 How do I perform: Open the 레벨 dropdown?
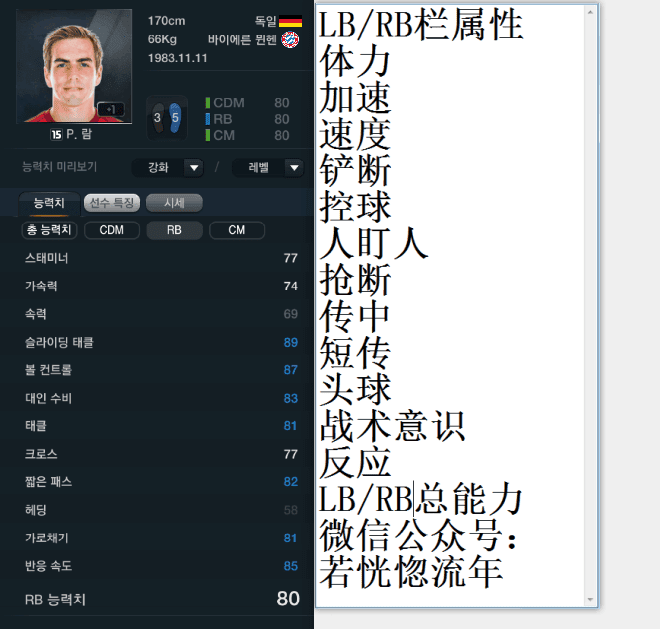tap(268, 168)
